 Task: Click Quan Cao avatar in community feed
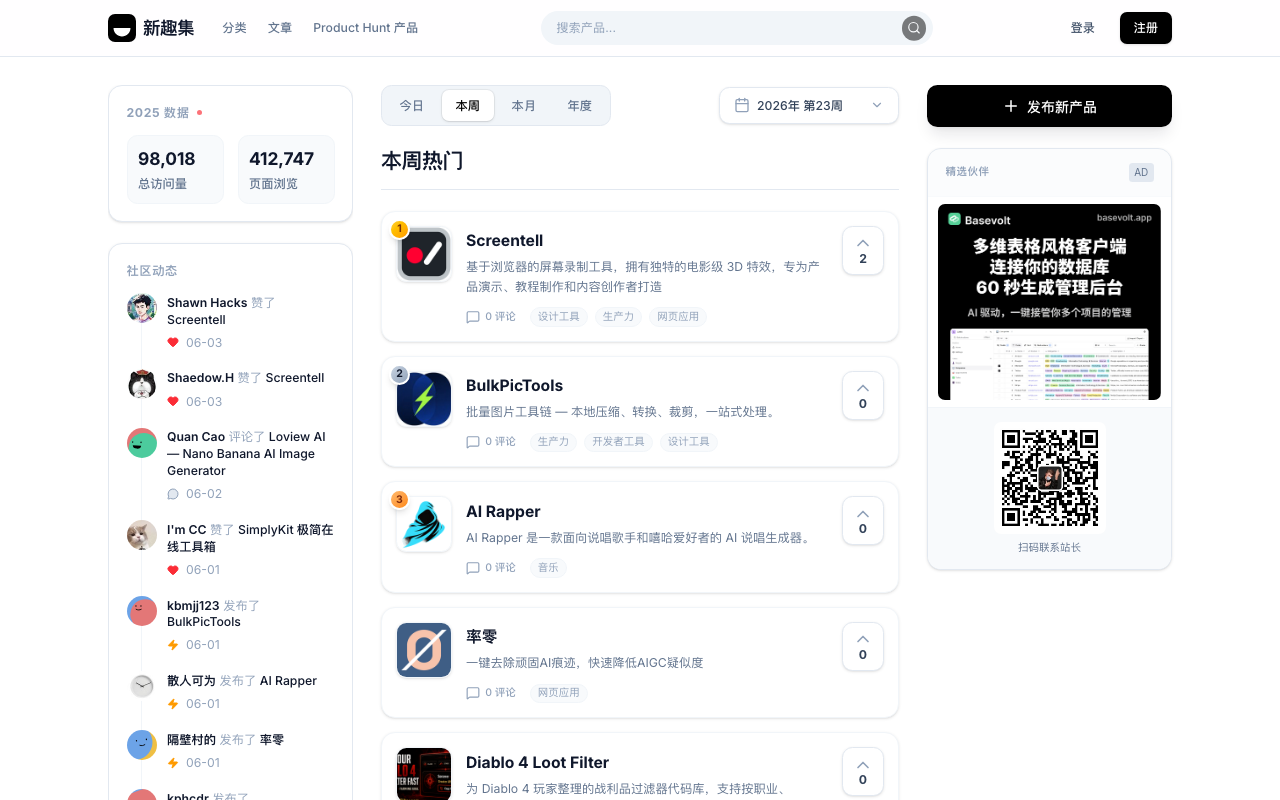[142, 443]
